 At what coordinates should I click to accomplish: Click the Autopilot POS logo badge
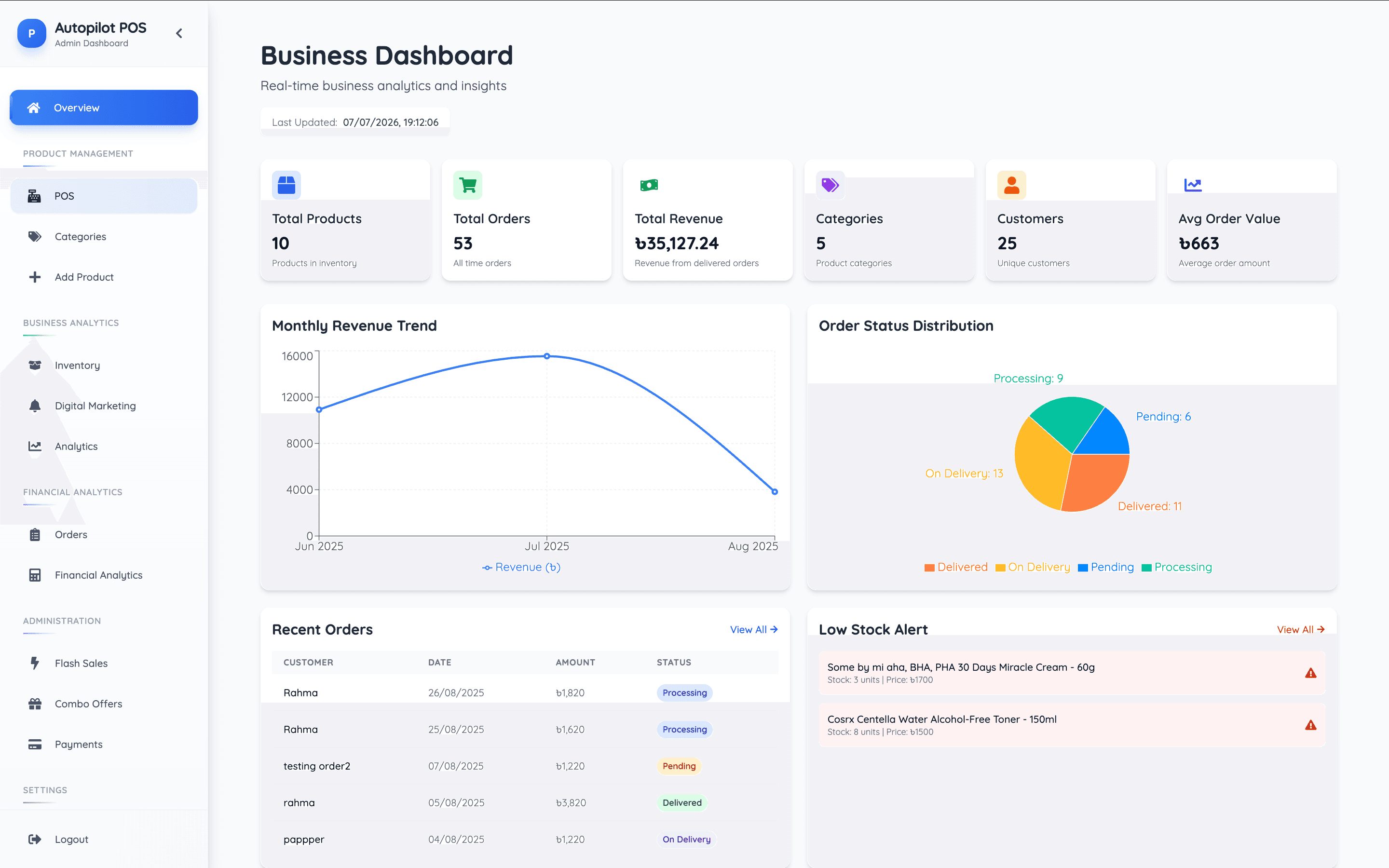[31, 33]
